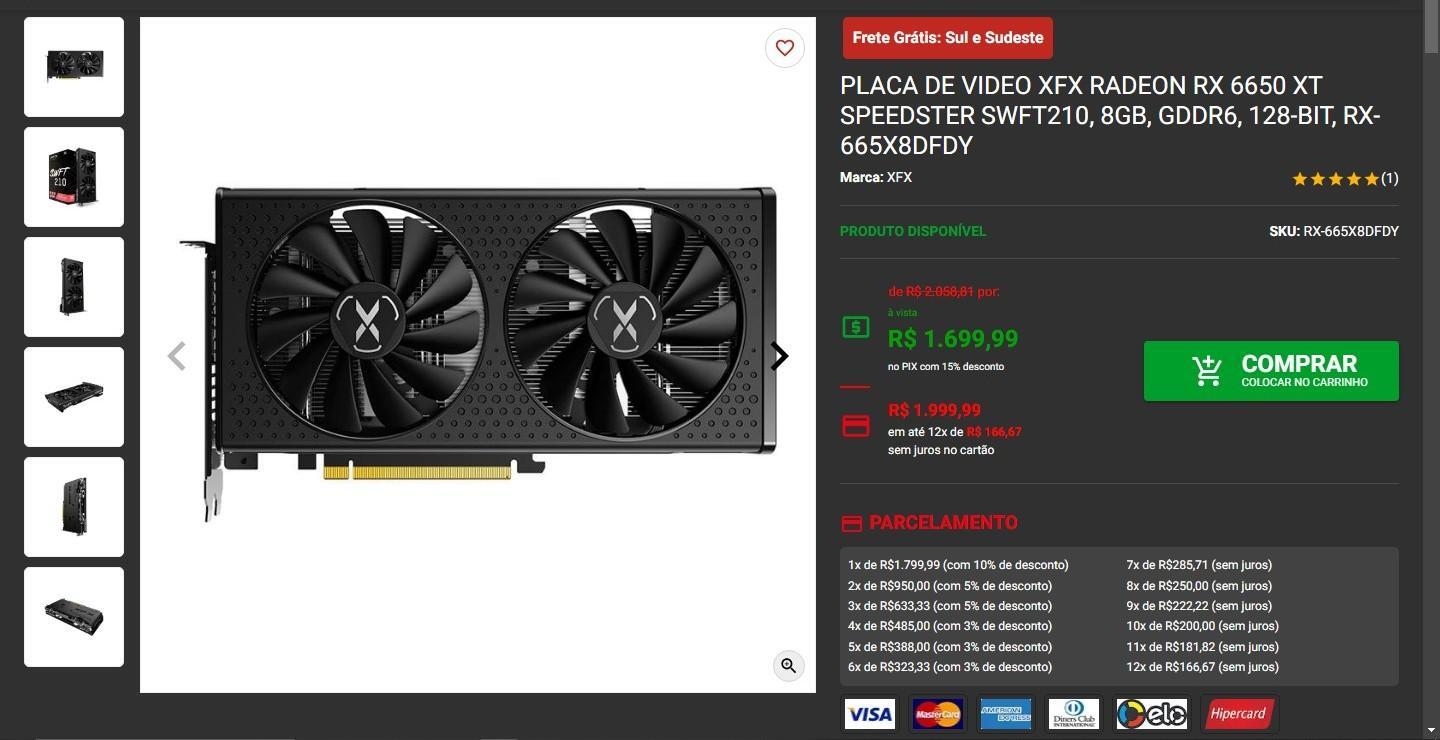Image resolution: width=1440 pixels, height=740 pixels.
Task: Click the COMPRAR add-to-cart button
Action: point(1271,371)
